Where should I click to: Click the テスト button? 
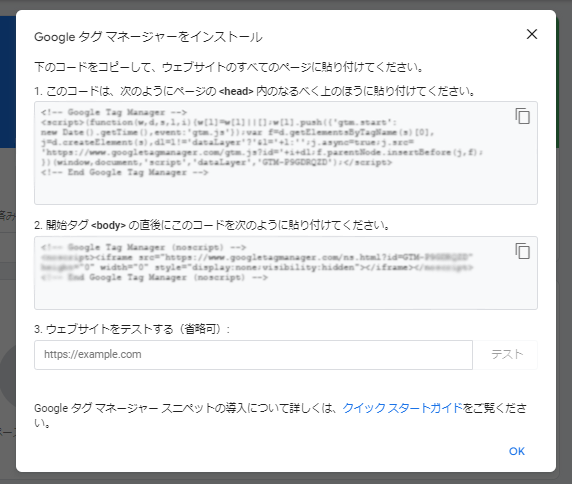[x=507, y=355]
